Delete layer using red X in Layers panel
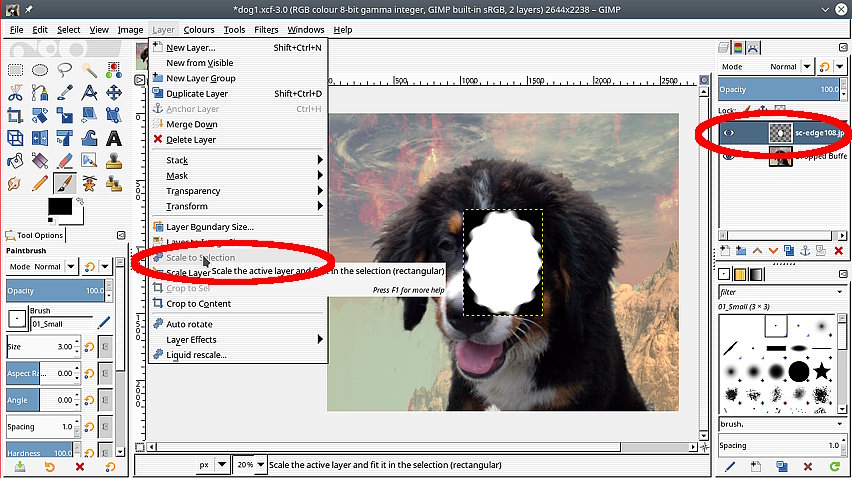Screen dimensions: 852x478 (838, 250)
